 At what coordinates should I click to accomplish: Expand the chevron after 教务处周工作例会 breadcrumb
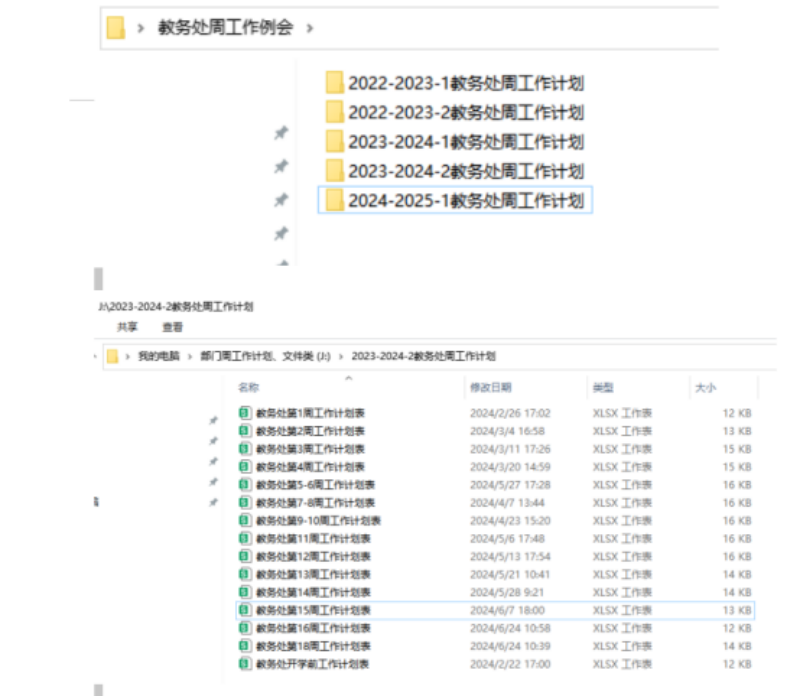coord(310,28)
